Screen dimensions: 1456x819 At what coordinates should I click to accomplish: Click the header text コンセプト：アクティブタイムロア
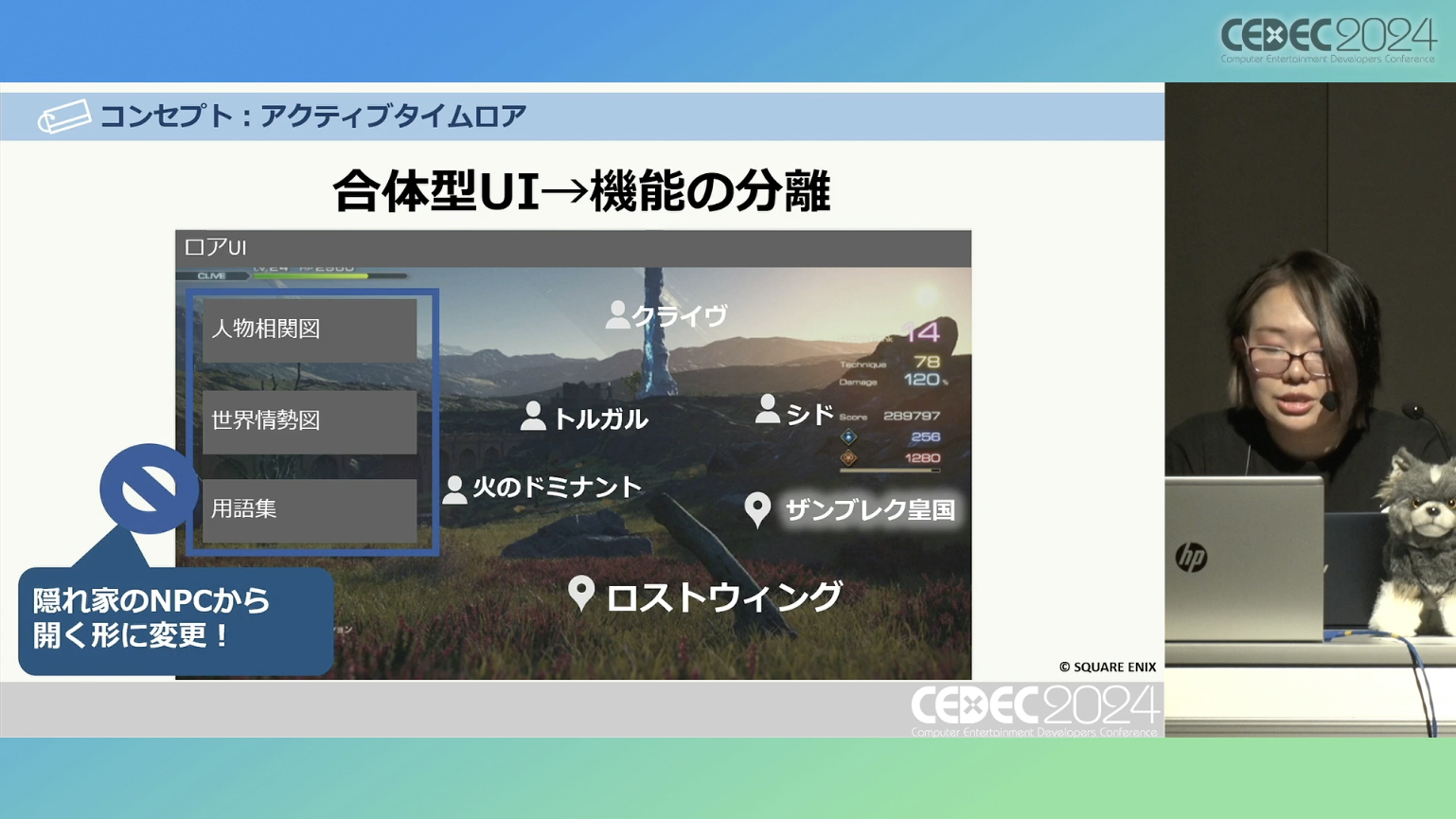[x=313, y=116]
